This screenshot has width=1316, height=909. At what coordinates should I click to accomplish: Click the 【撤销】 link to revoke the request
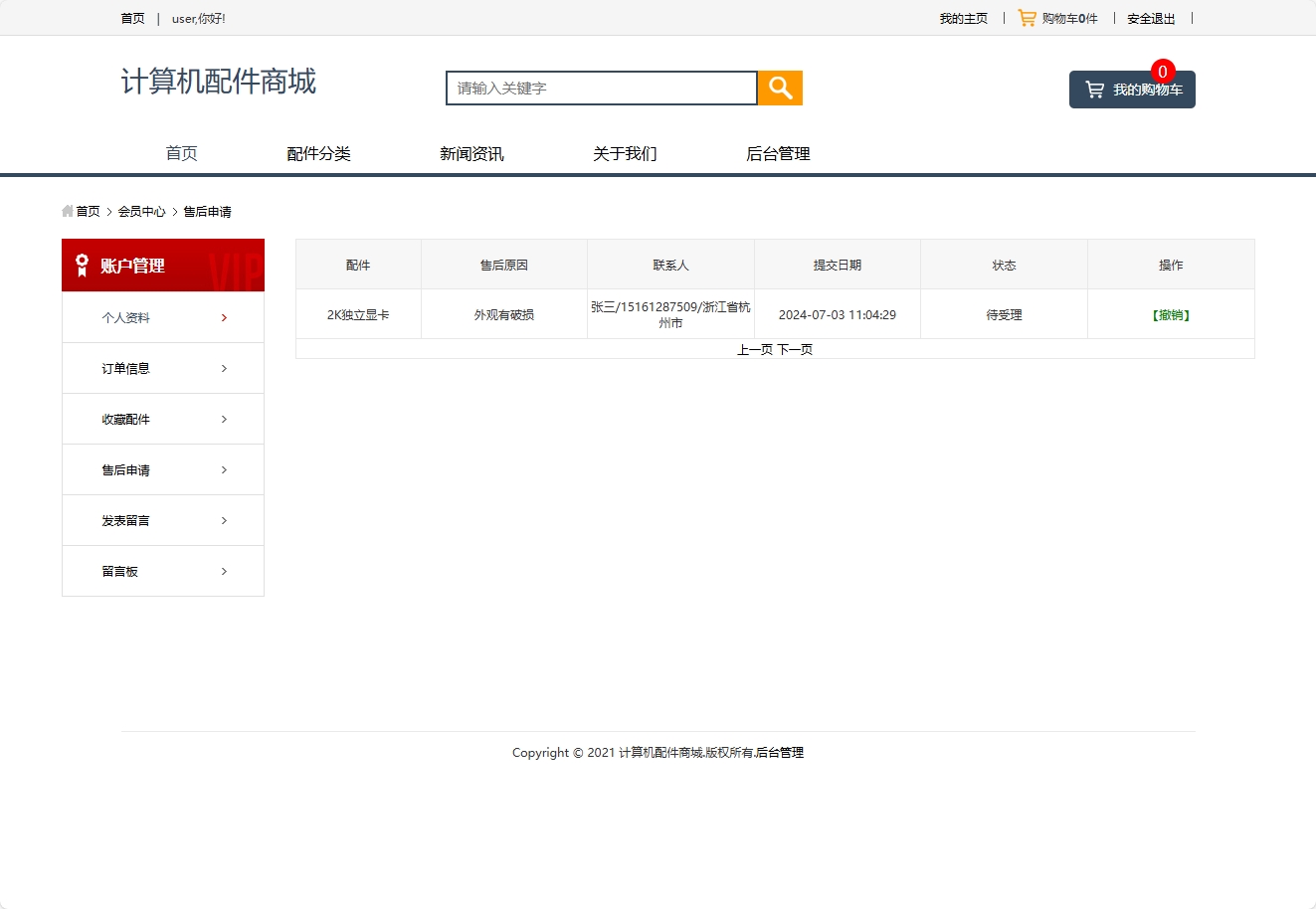click(1171, 313)
